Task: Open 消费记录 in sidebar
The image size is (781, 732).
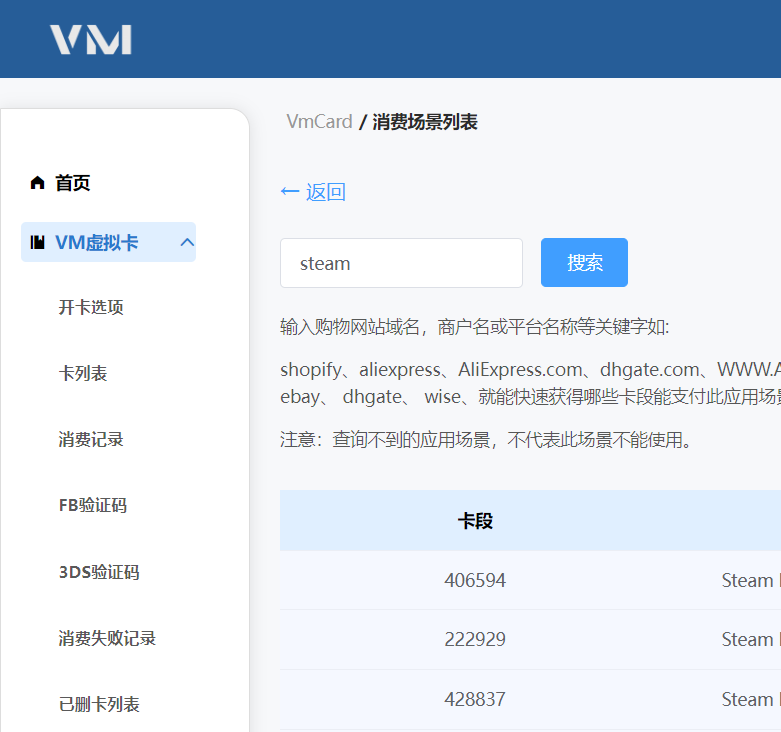Action: coord(91,439)
